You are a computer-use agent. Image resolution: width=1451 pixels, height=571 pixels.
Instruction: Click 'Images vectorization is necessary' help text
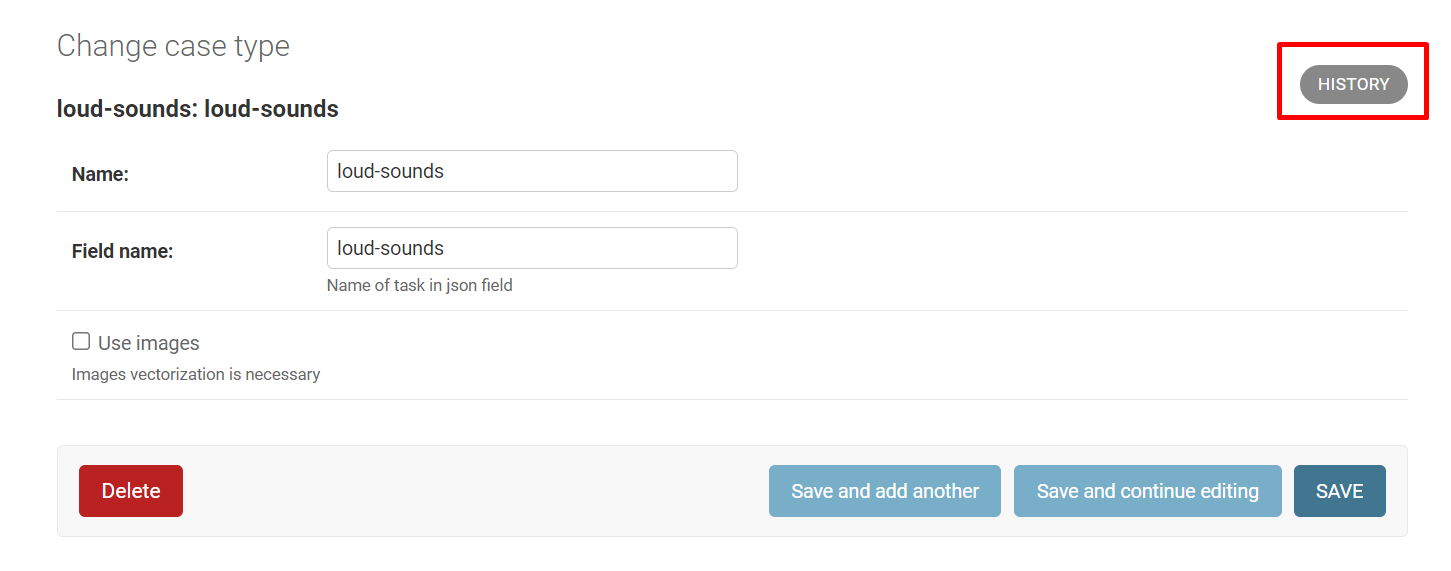tap(196, 375)
